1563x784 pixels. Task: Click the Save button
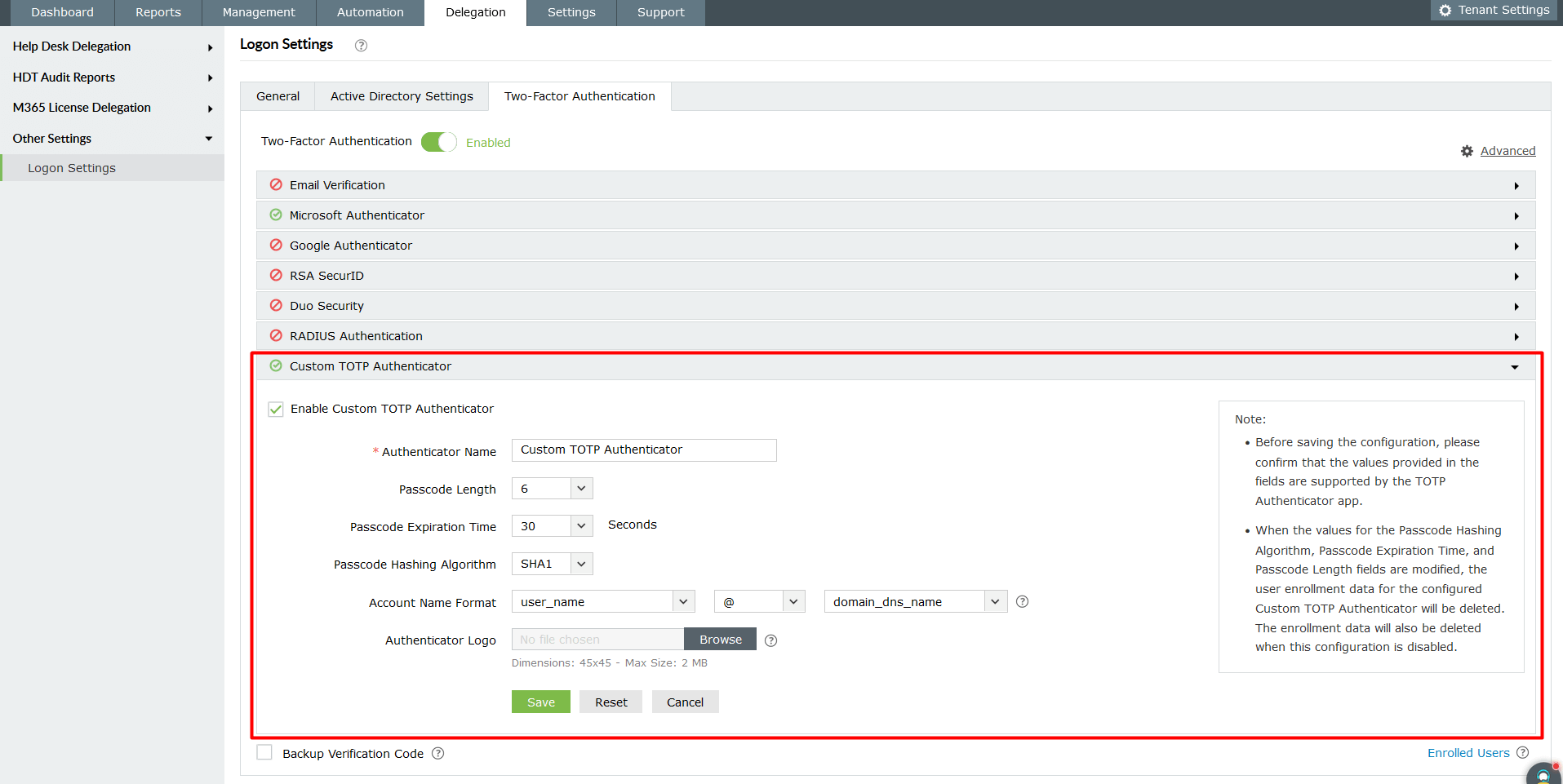[540, 702]
